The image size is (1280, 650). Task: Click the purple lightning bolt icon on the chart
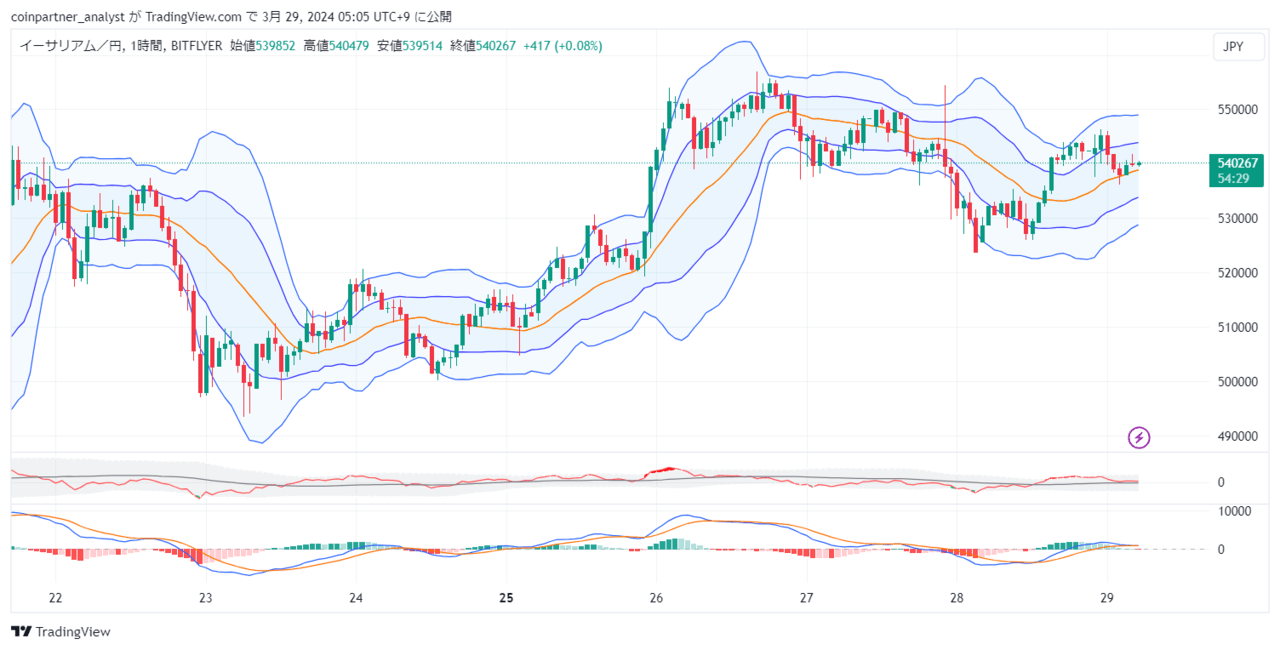1137,439
